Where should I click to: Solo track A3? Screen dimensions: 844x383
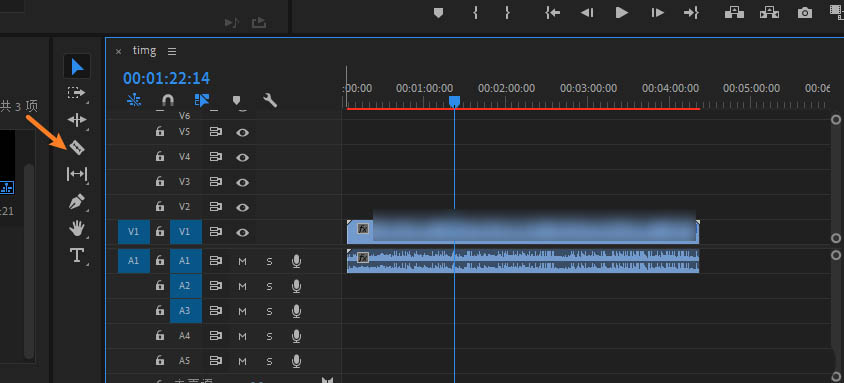click(269, 311)
